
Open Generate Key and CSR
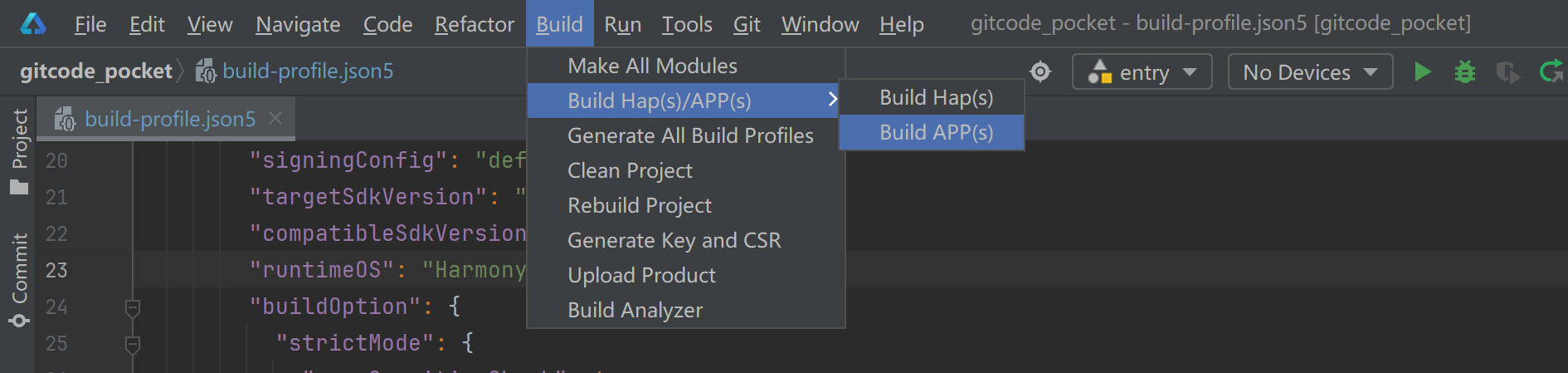pos(674,241)
